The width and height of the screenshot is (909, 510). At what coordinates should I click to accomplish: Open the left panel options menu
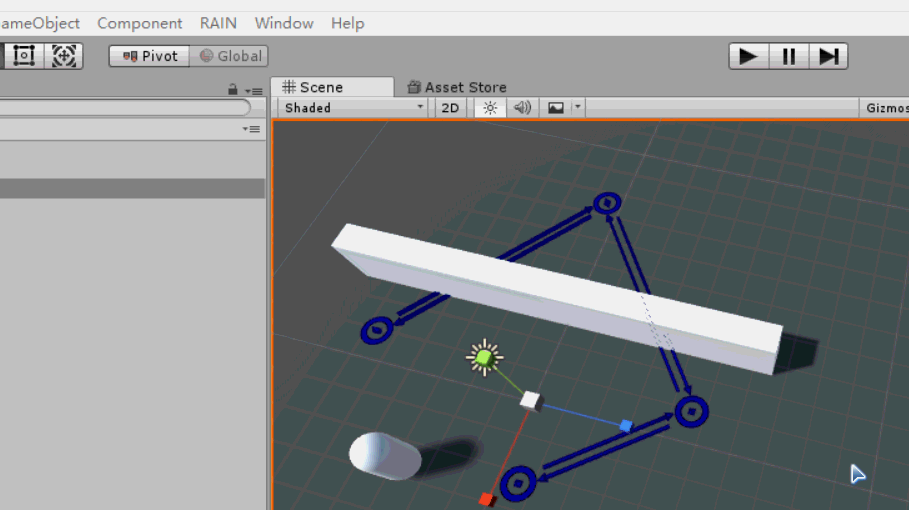click(254, 91)
